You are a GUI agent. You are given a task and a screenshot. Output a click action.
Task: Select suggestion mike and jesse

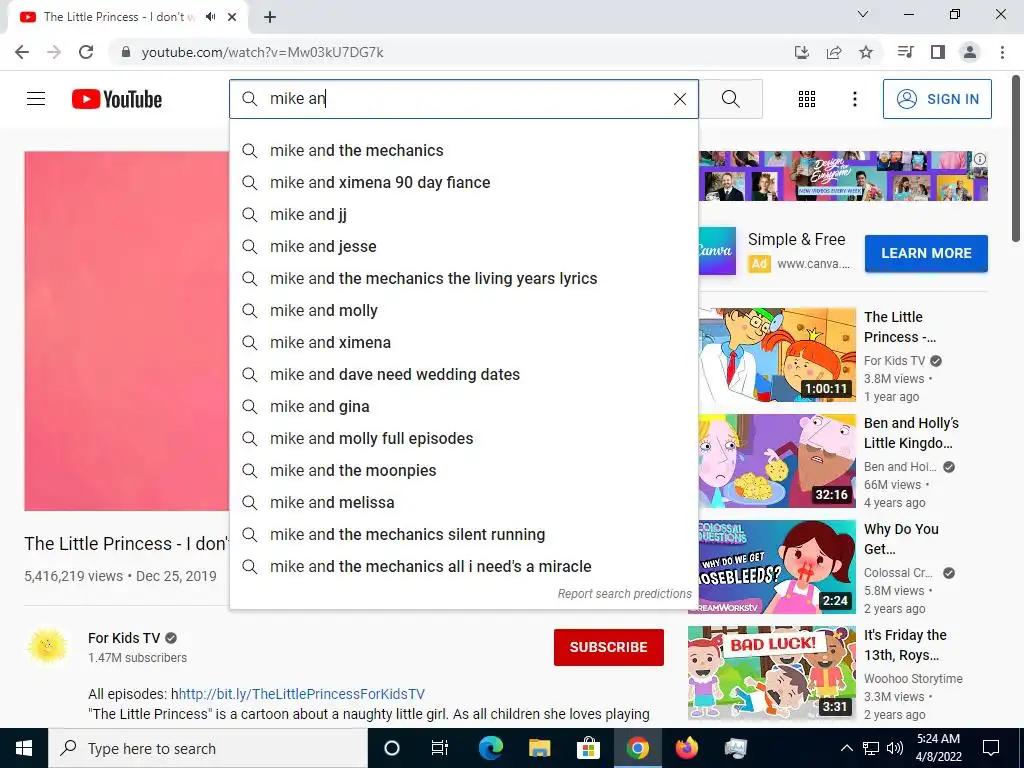pos(464,246)
